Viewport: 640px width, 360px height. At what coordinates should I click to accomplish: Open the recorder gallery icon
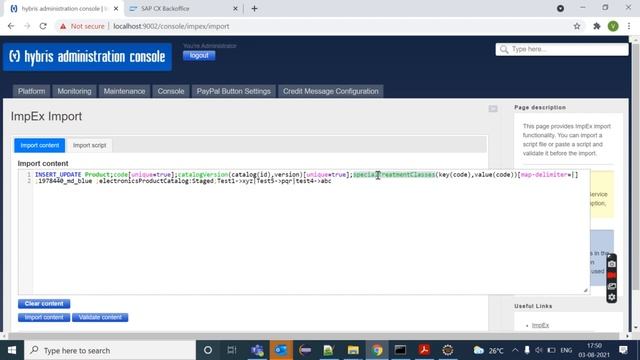pos(611,287)
